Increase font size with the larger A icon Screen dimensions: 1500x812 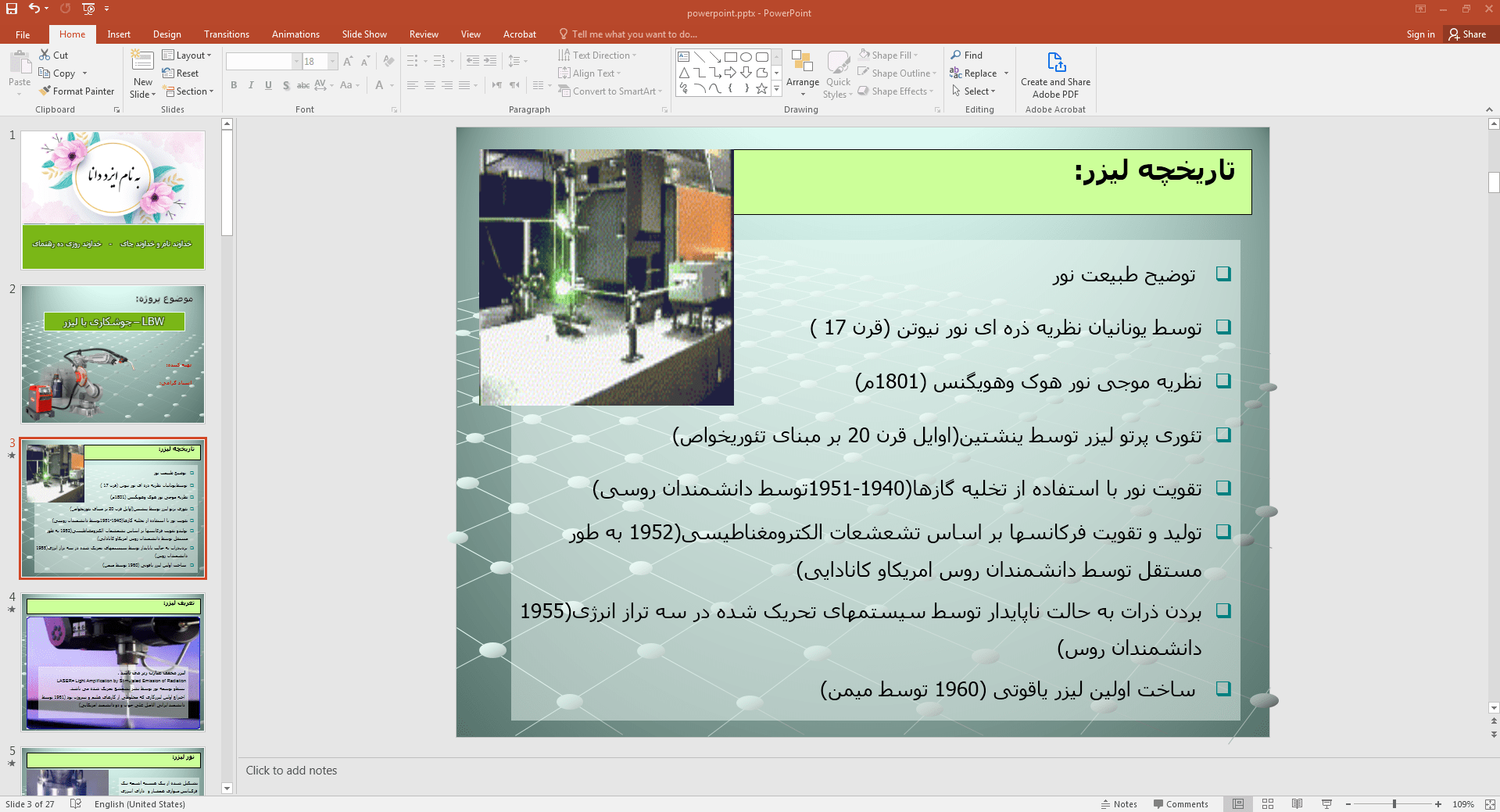click(x=348, y=61)
